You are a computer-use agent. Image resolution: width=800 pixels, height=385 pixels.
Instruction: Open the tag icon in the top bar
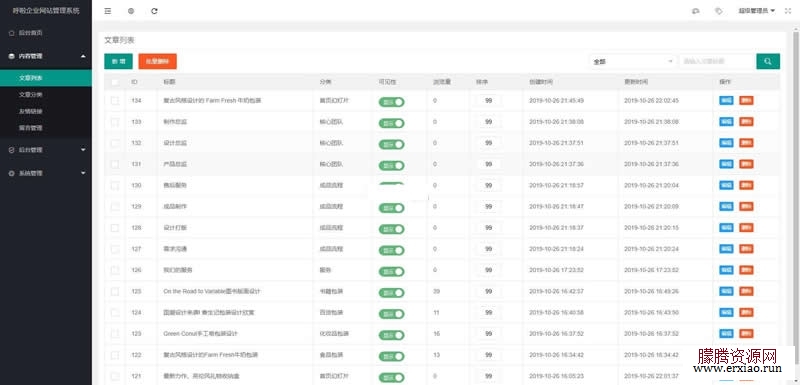point(719,11)
